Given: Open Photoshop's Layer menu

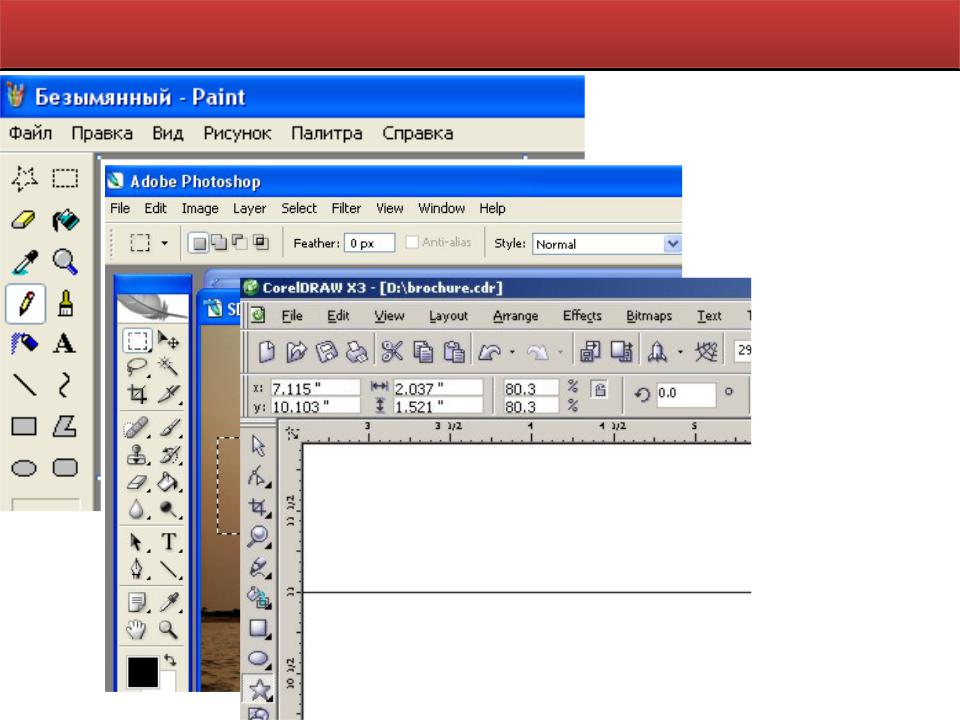Looking at the screenshot, I should 249,208.
